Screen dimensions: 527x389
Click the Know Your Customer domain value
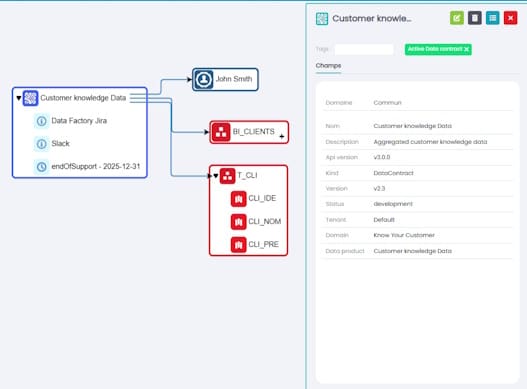404,235
